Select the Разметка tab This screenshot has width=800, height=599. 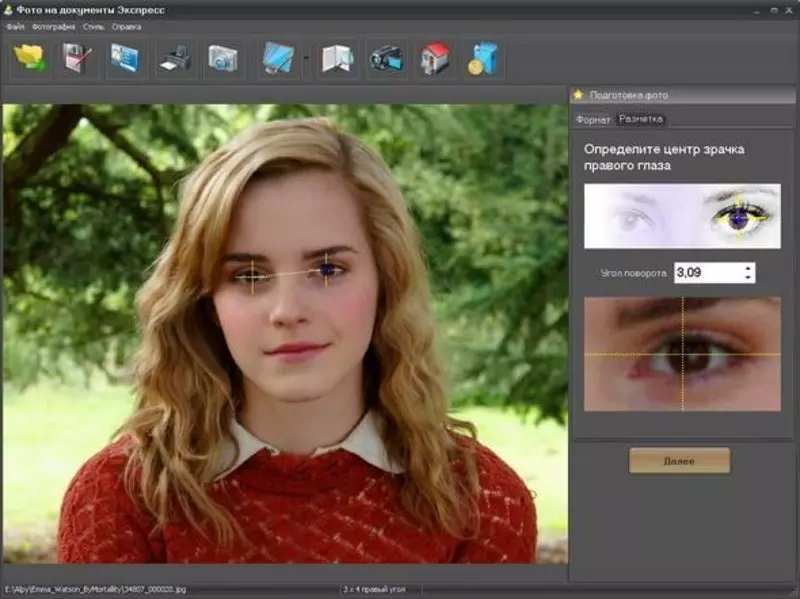(x=640, y=119)
